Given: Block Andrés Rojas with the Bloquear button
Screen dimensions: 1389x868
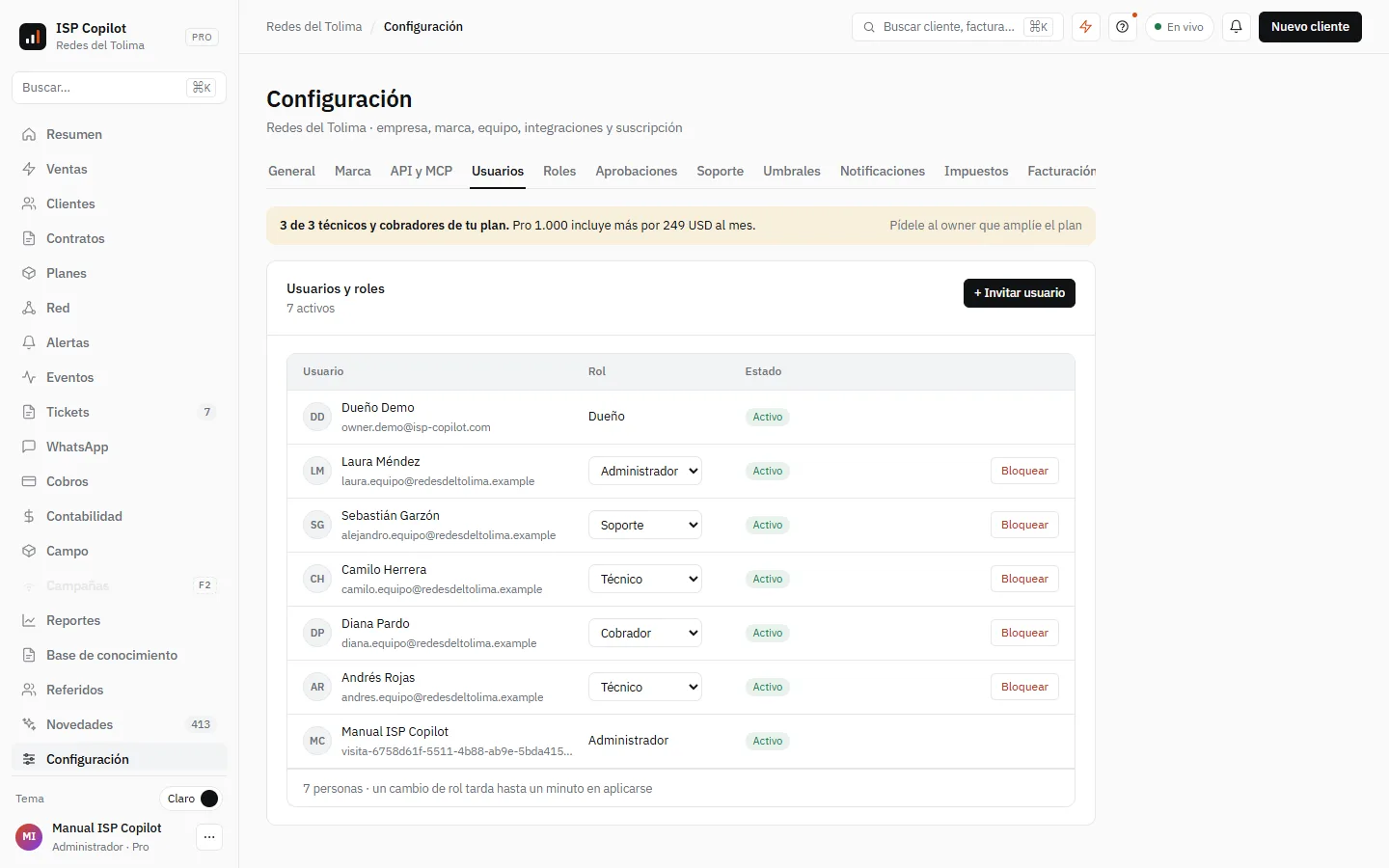Looking at the screenshot, I should [x=1024, y=687].
